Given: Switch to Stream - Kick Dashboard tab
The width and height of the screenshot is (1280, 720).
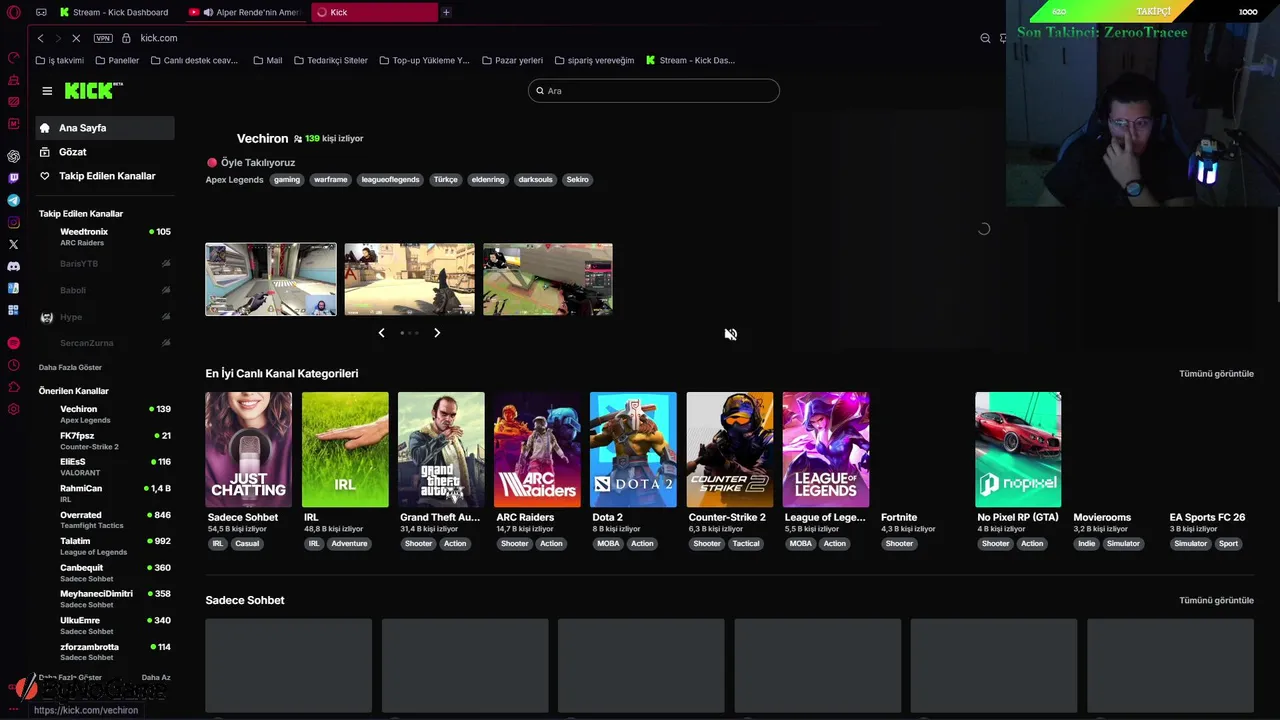Looking at the screenshot, I should (115, 12).
